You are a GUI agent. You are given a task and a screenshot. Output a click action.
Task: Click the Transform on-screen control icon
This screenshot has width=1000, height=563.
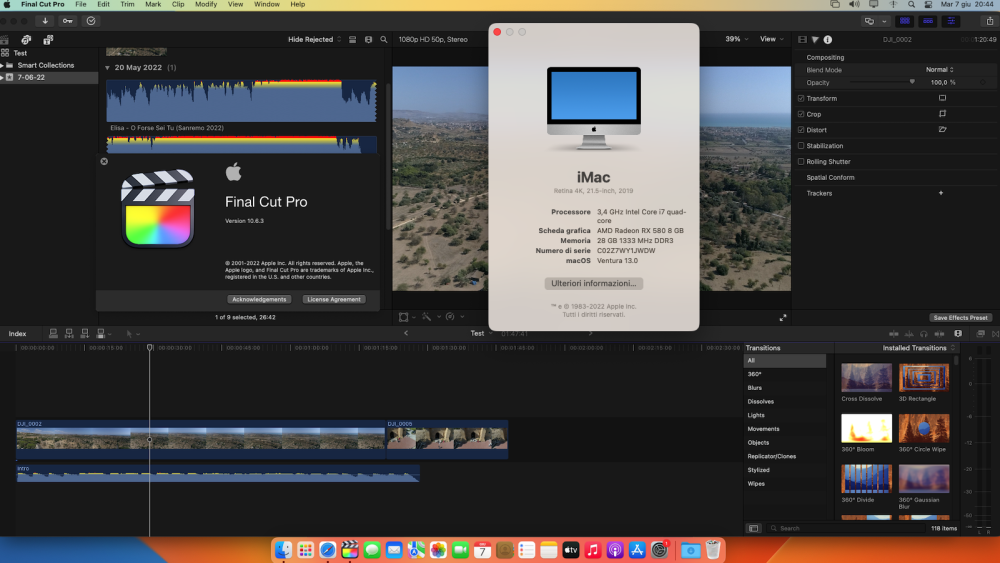942,98
